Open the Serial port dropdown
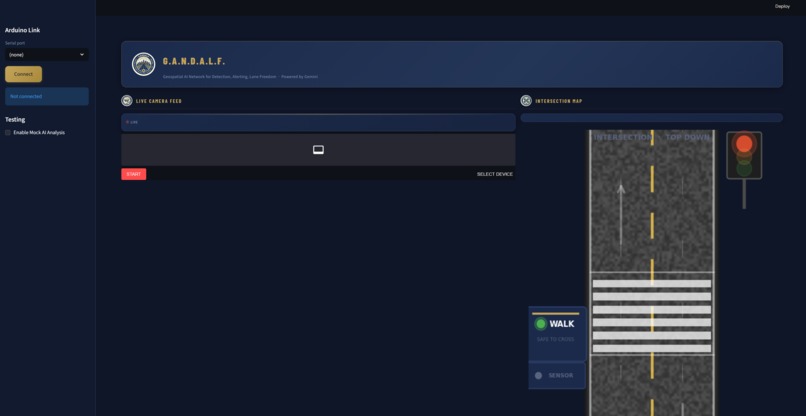The width and height of the screenshot is (806, 416). tap(47, 55)
